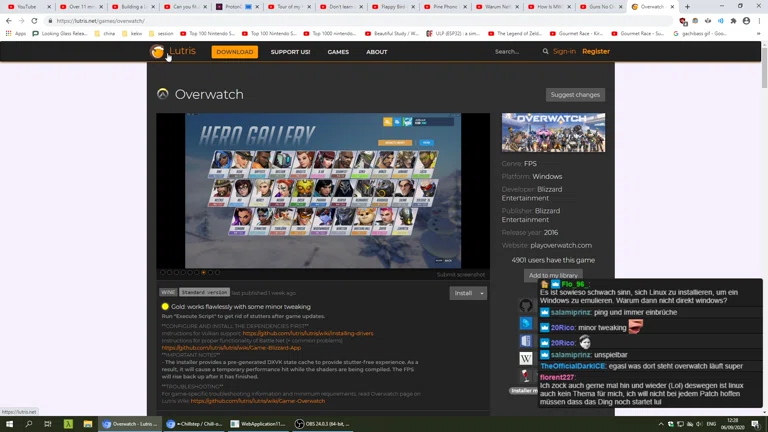The width and height of the screenshot is (768, 432).
Task: Open the Apps bookmarks grid icon
Action: (x=8, y=33)
